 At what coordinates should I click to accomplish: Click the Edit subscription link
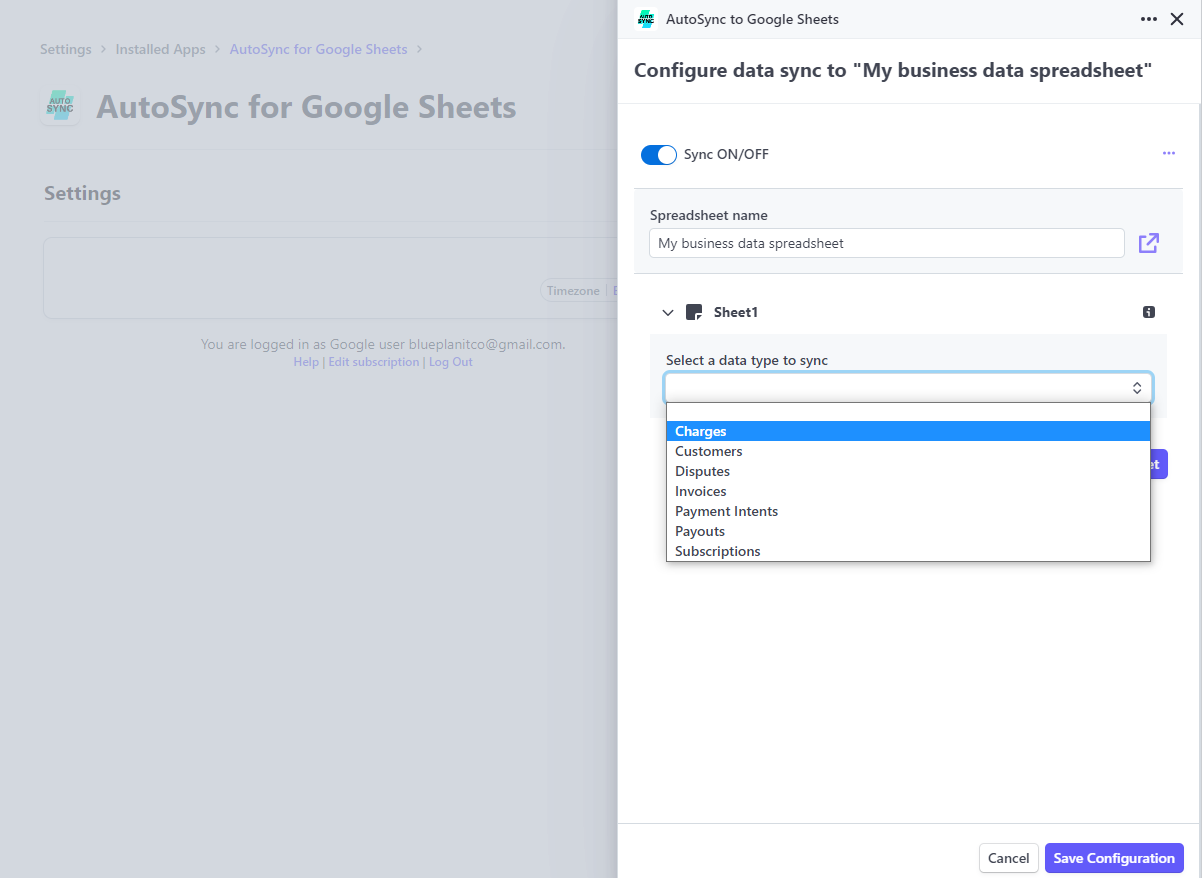pos(374,362)
